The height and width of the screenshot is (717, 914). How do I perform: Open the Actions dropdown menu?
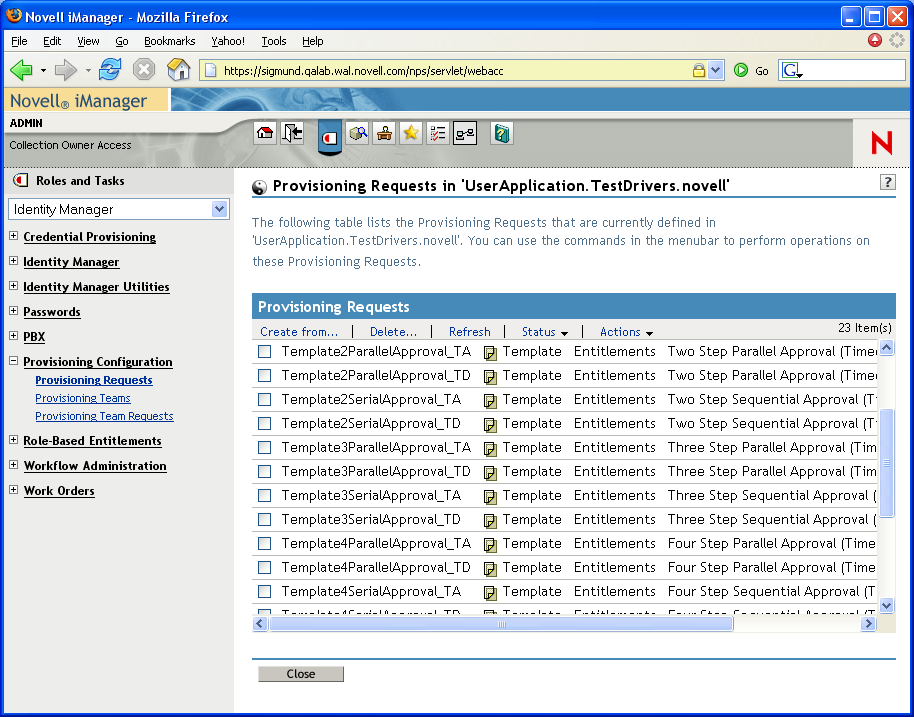(626, 332)
